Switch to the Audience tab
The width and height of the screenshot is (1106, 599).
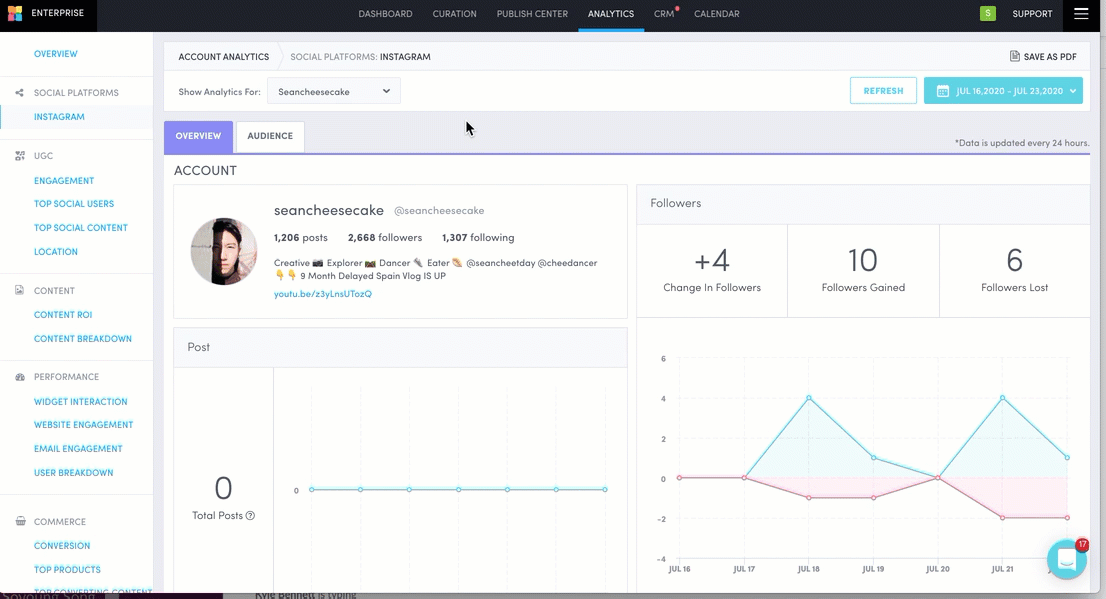click(270, 136)
